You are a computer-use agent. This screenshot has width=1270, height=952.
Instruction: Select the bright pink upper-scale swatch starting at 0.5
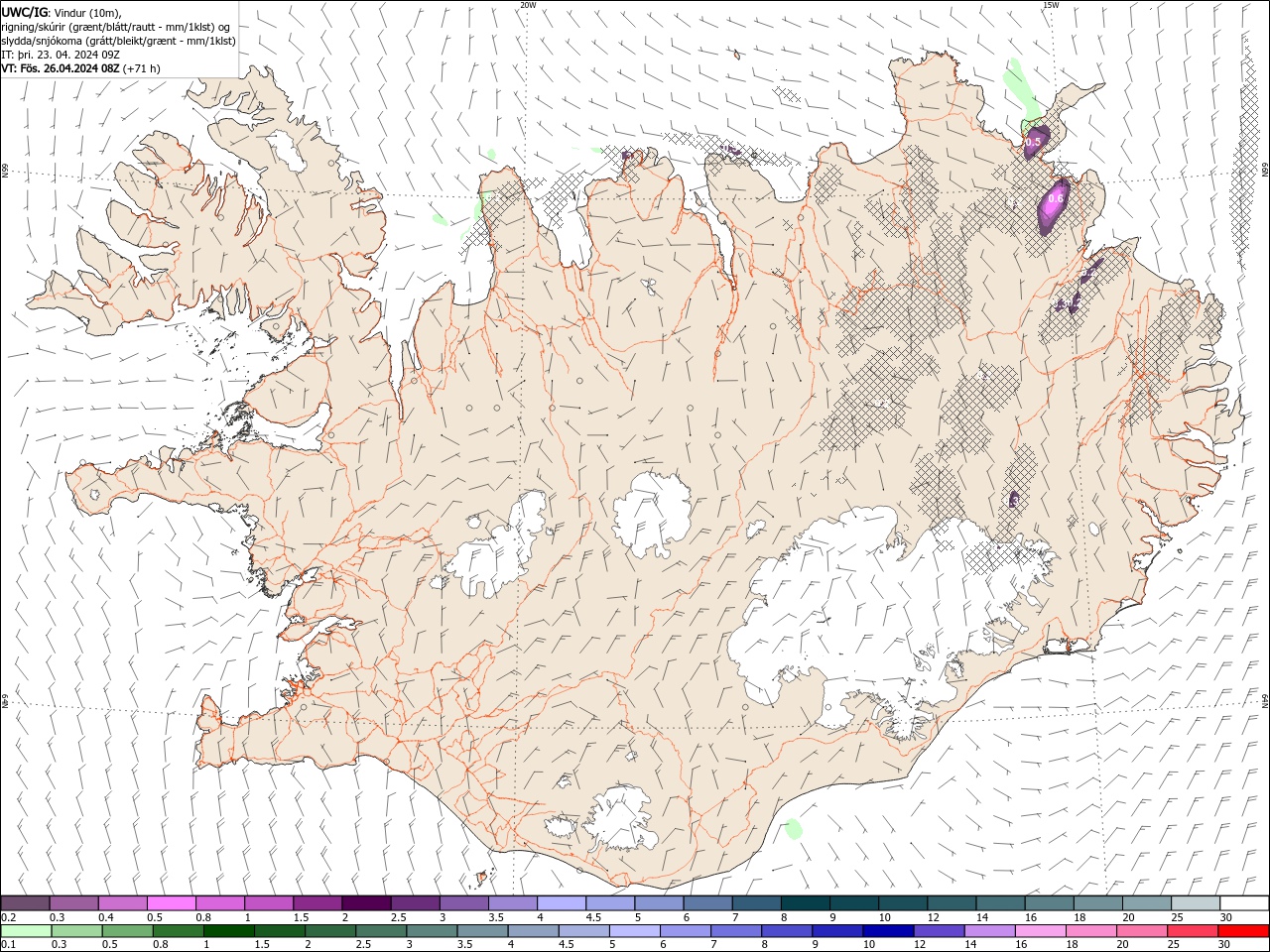171,903
